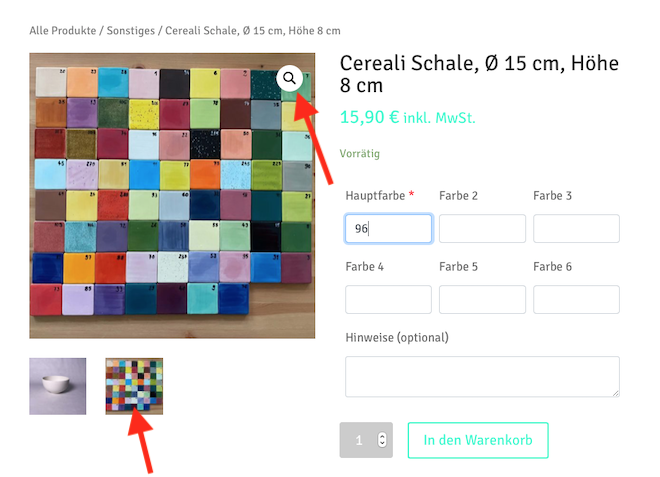This screenshot has width=660, height=477.
Task: Click the yellow tile numbered 6
Action: [x=205, y=83]
